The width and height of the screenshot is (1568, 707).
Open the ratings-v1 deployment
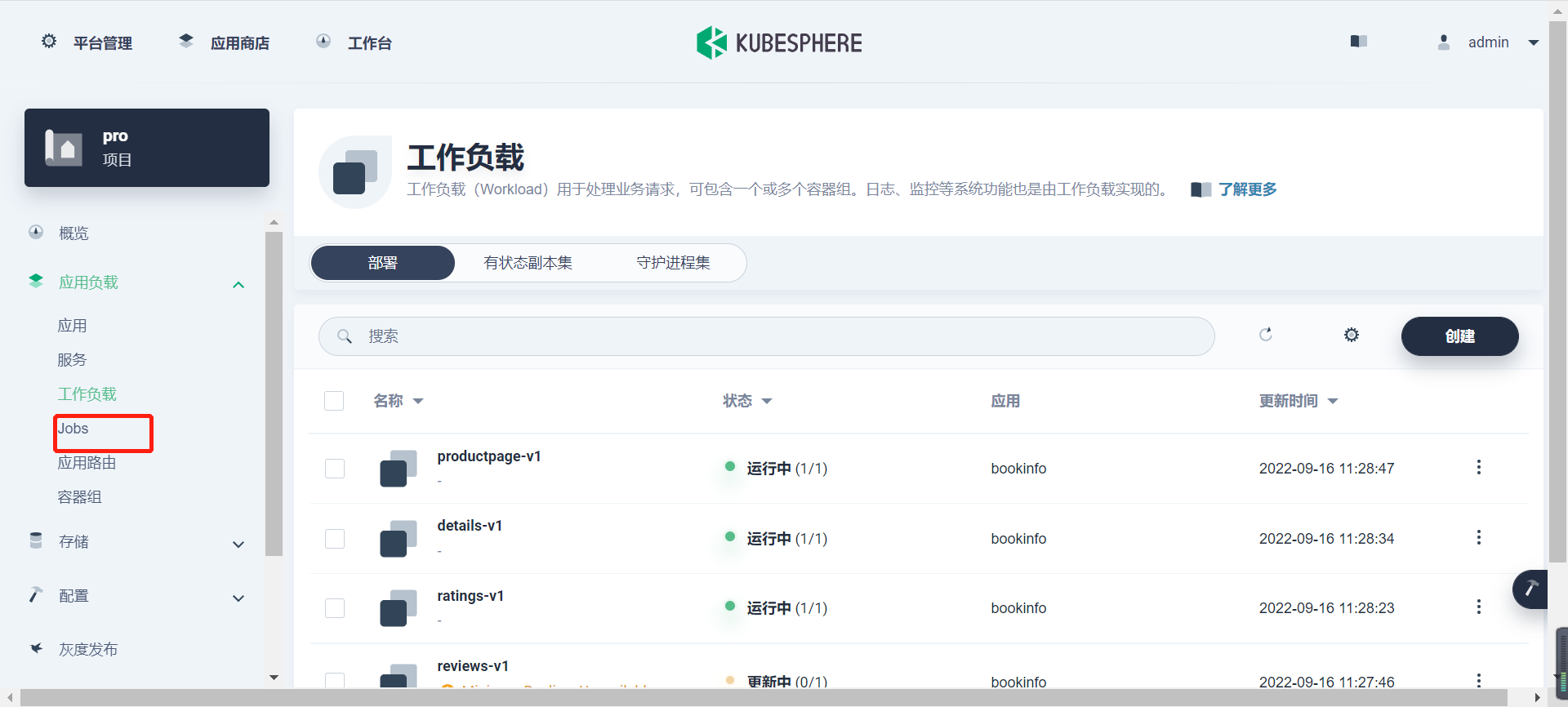pos(470,596)
